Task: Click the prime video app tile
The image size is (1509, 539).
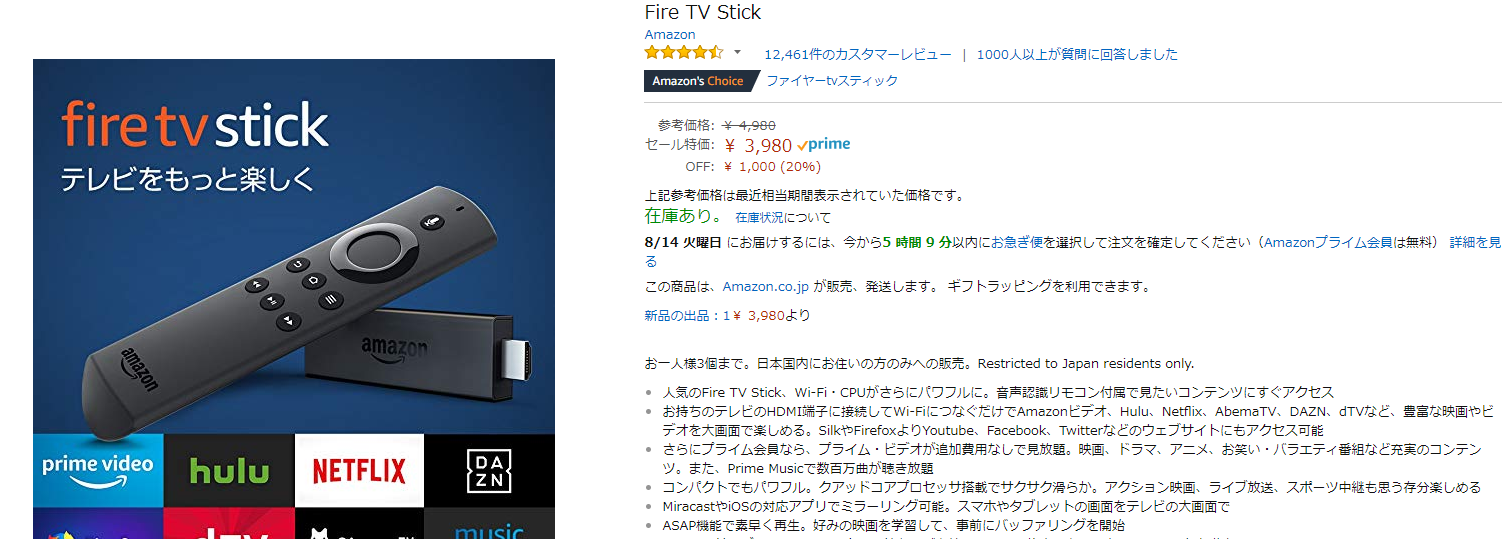Action: point(98,470)
